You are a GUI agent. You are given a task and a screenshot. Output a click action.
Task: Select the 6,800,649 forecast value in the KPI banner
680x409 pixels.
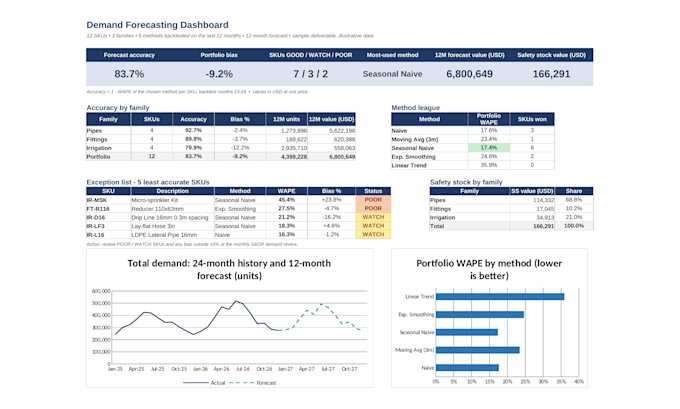(470, 74)
